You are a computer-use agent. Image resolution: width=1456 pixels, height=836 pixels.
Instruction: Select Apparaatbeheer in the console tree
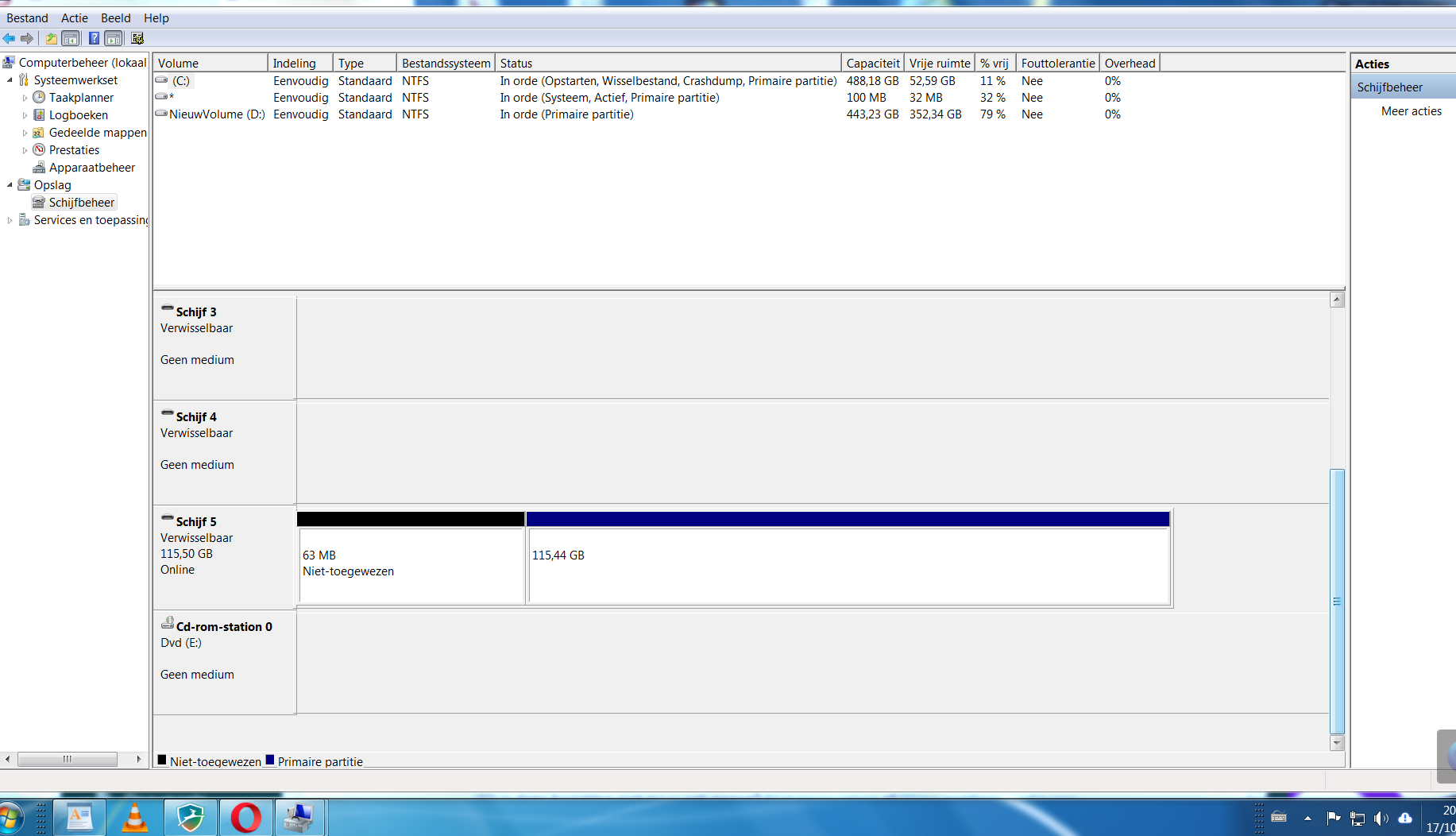(x=92, y=167)
